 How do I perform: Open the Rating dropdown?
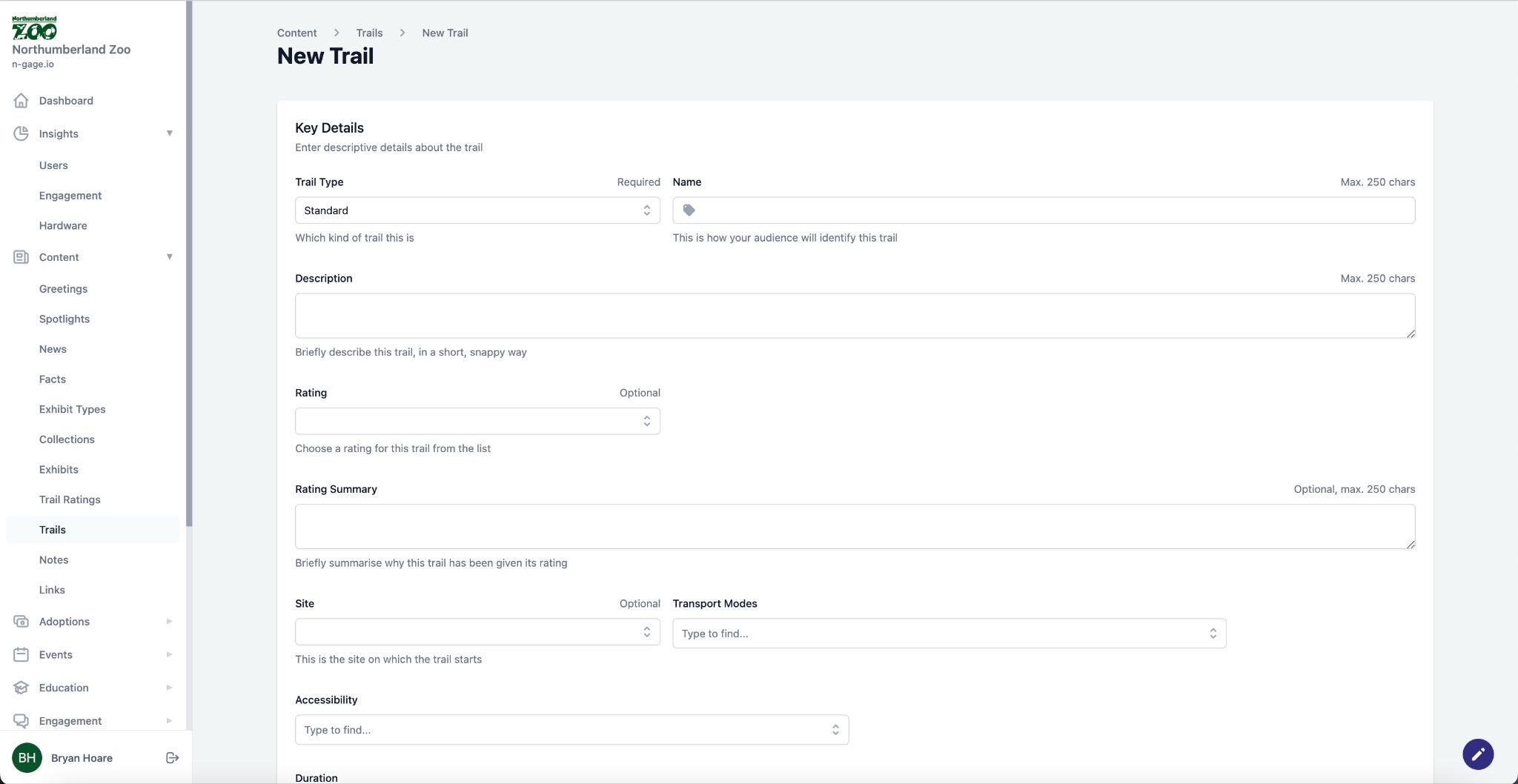click(x=477, y=422)
